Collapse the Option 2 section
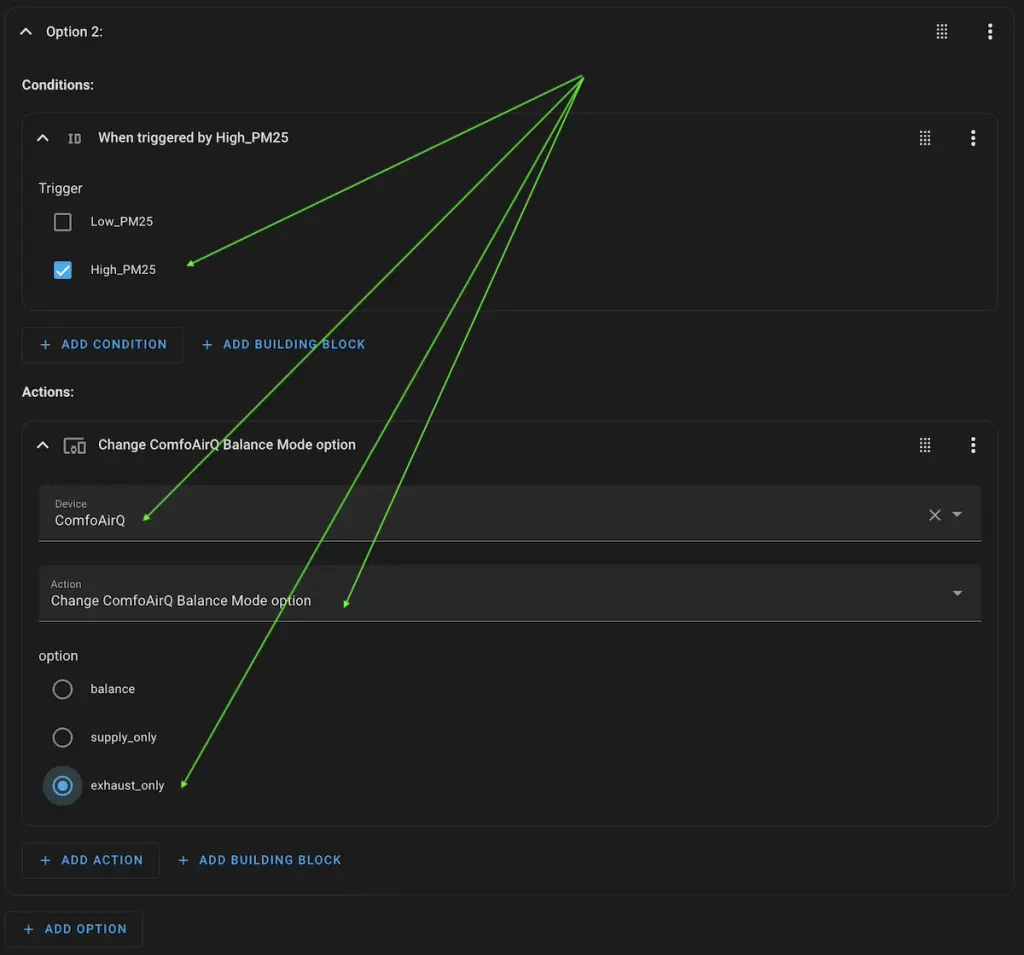The height and width of the screenshot is (955, 1024). click(x=26, y=32)
